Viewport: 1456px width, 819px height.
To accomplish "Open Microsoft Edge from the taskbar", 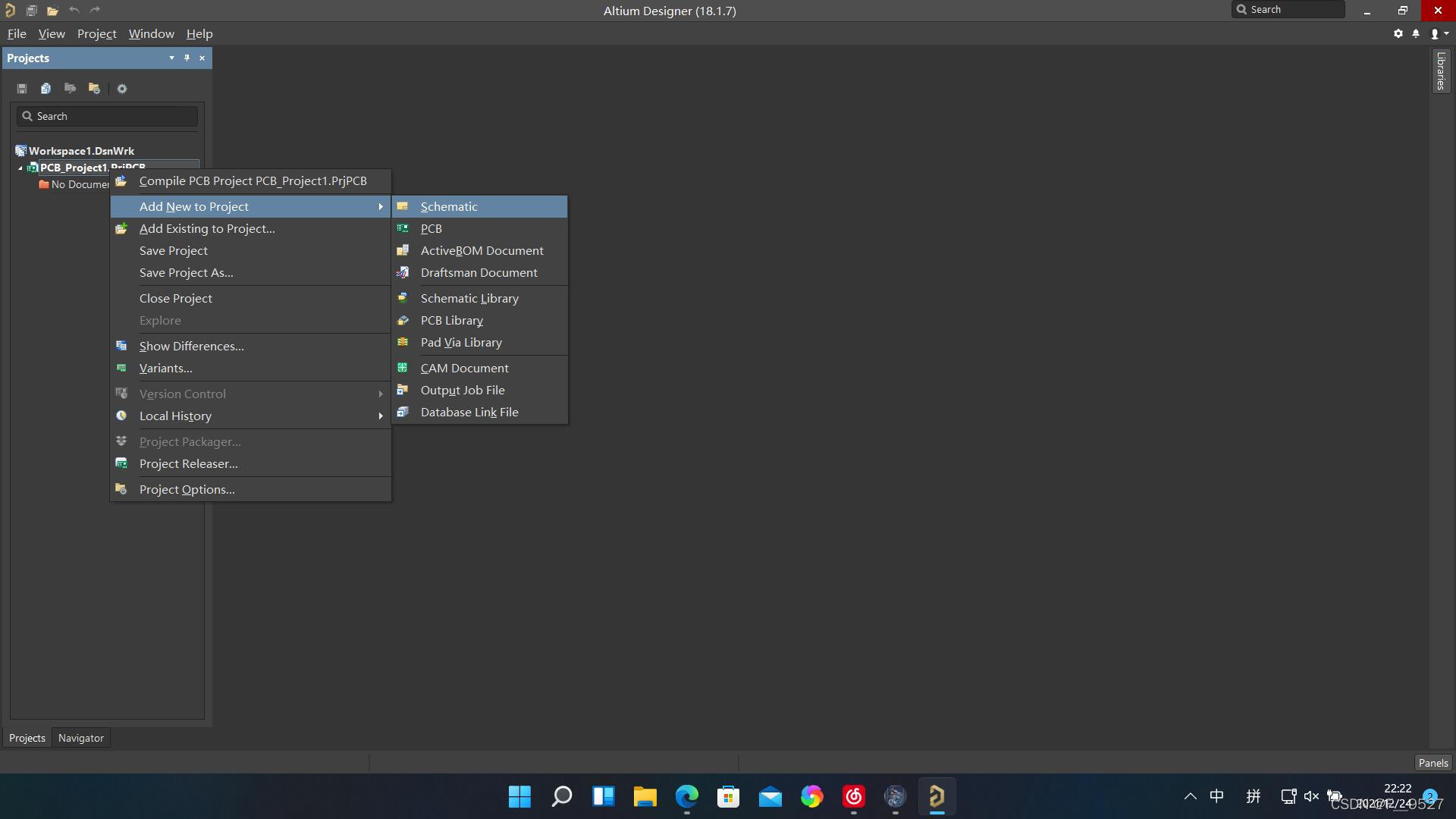I will point(687,796).
